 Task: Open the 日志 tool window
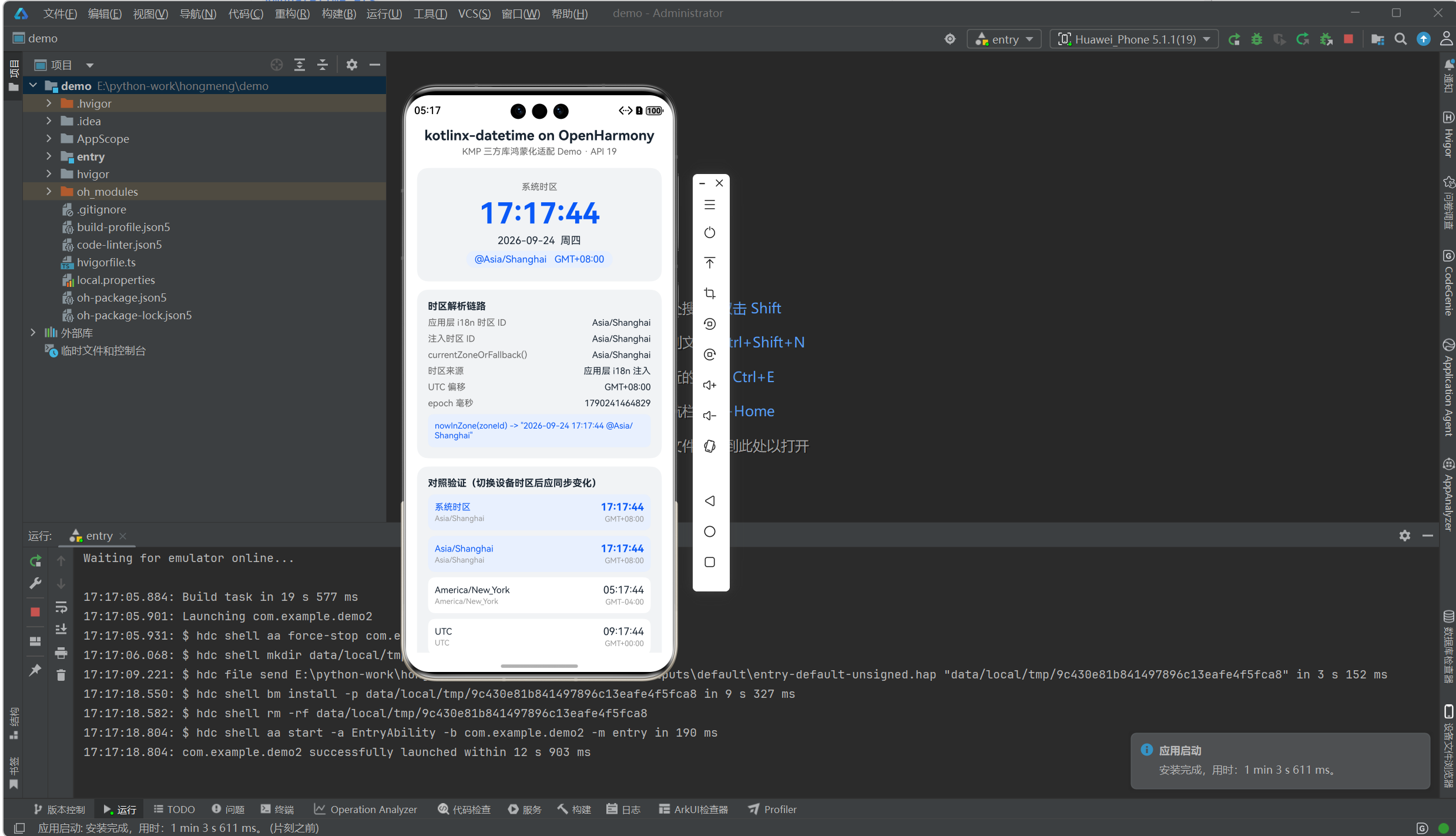click(x=623, y=810)
